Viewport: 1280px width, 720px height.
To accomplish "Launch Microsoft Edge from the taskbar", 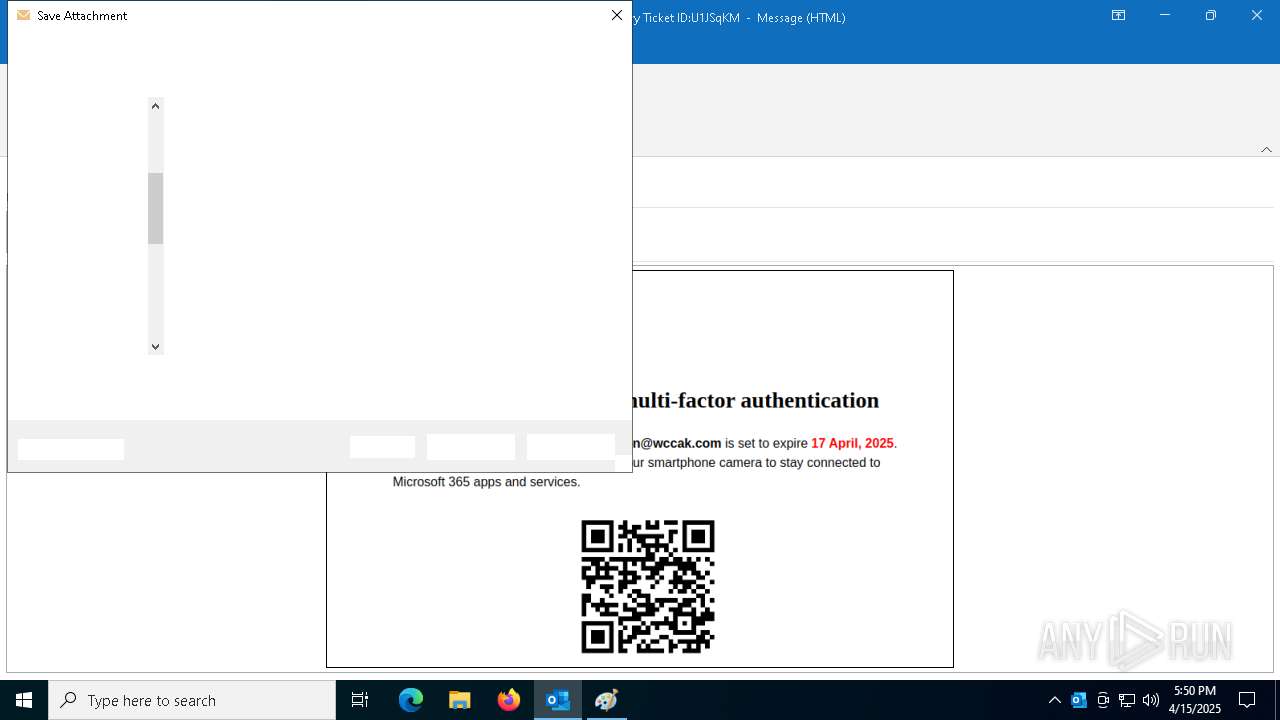I will point(411,700).
